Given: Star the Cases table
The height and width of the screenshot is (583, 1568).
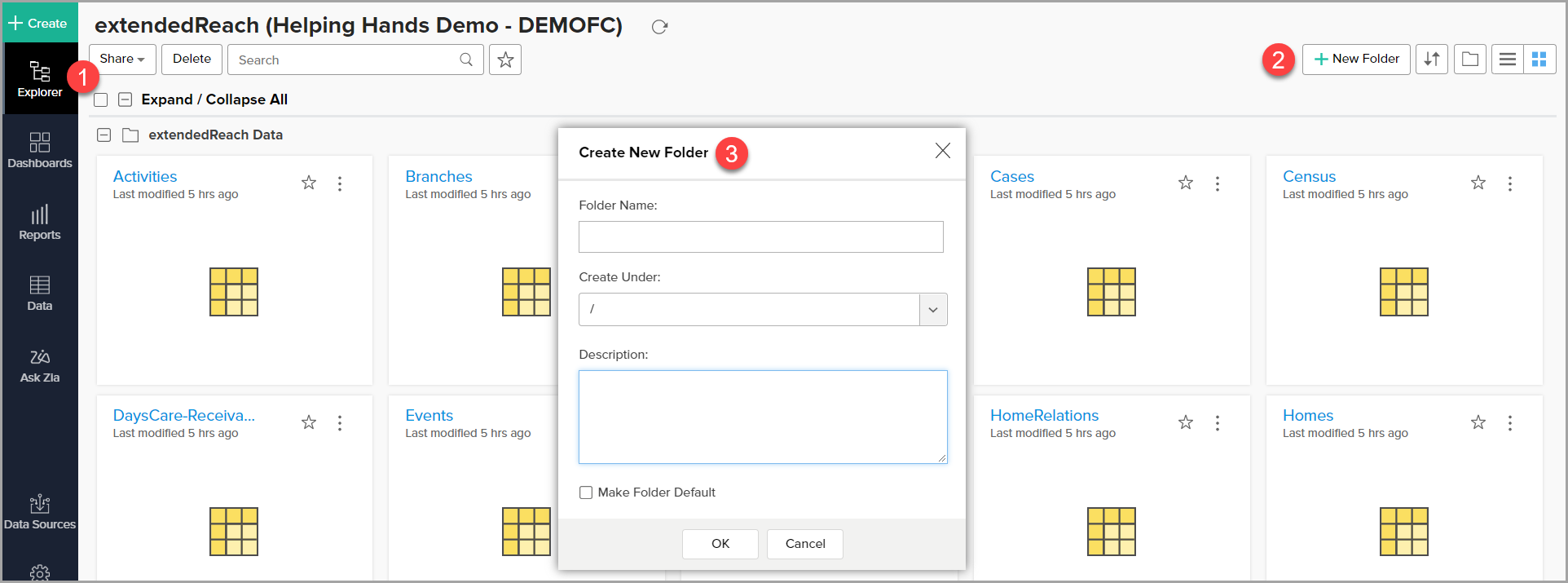Looking at the screenshot, I should tap(1186, 183).
